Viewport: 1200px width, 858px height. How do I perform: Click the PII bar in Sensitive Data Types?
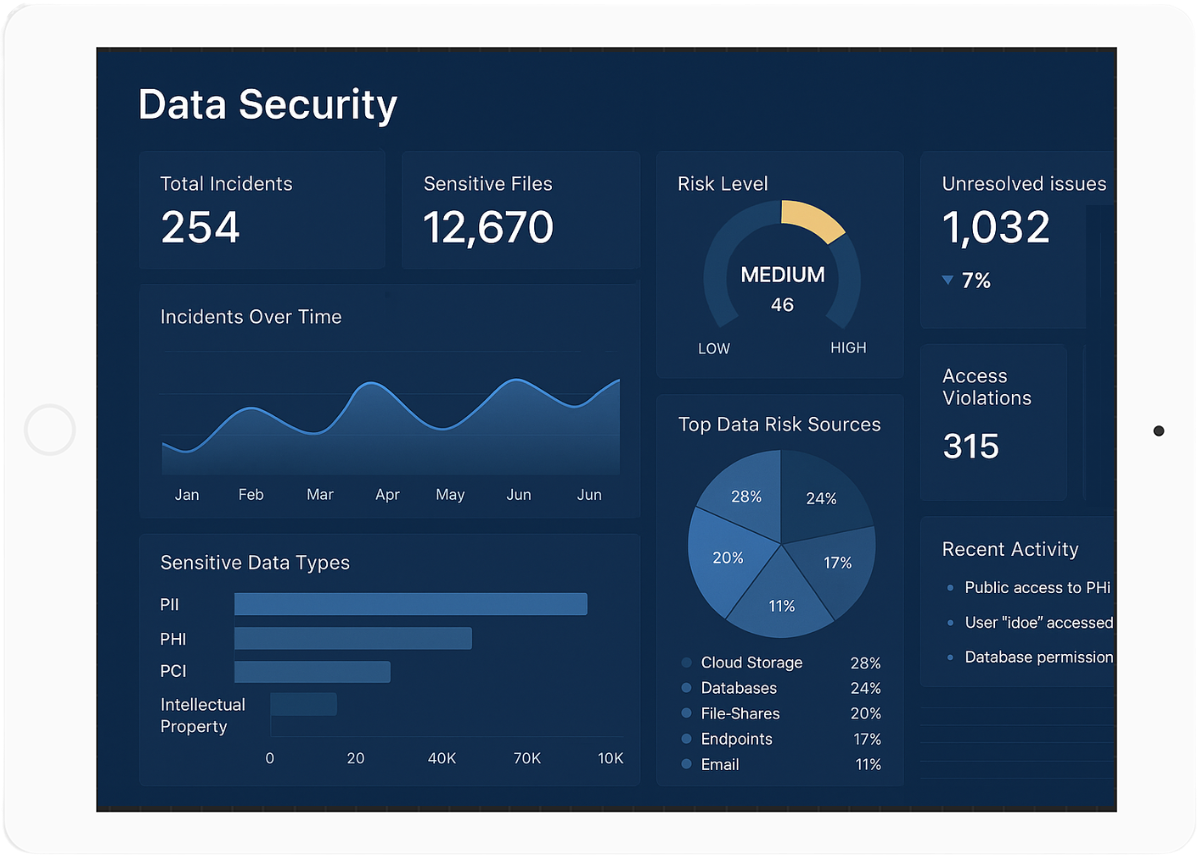tap(410, 604)
